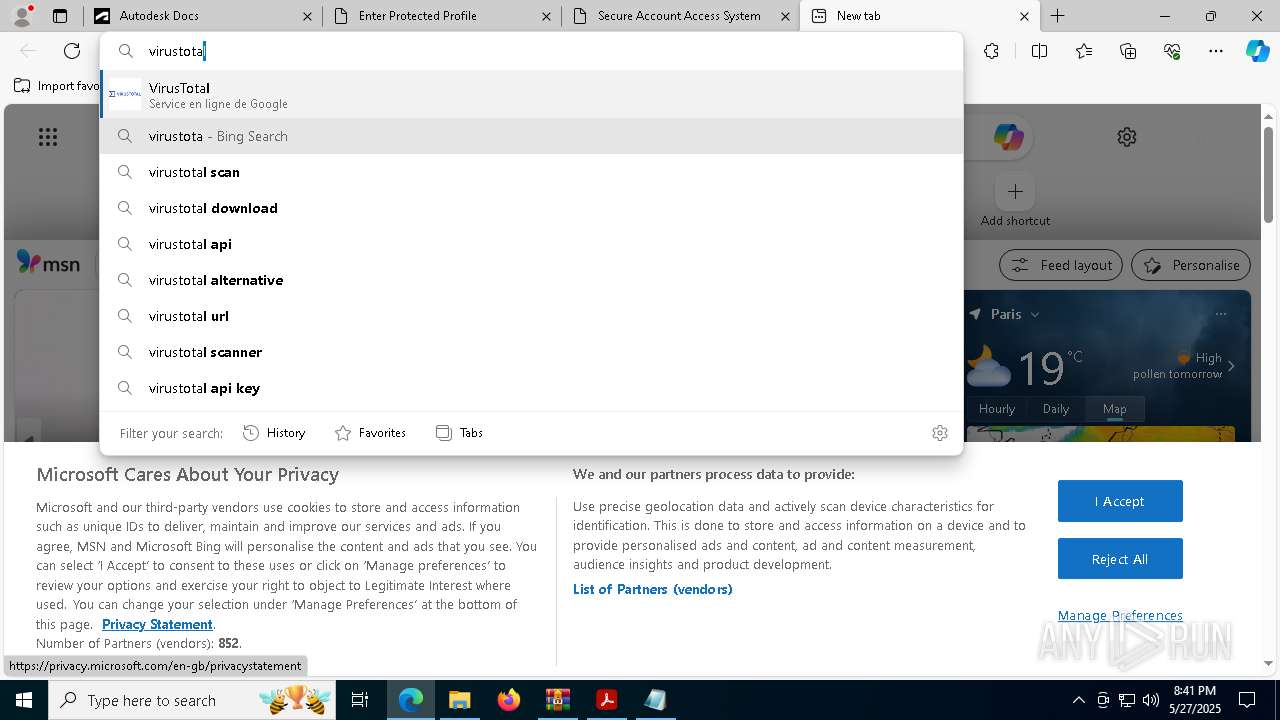Open the apps grid launcher icon
This screenshot has width=1280, height=720.
[48, 137]
